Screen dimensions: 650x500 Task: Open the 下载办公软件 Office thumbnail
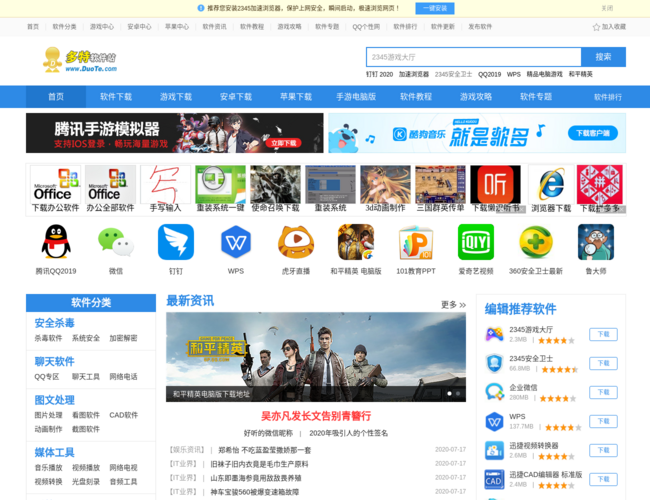(56, 184)
